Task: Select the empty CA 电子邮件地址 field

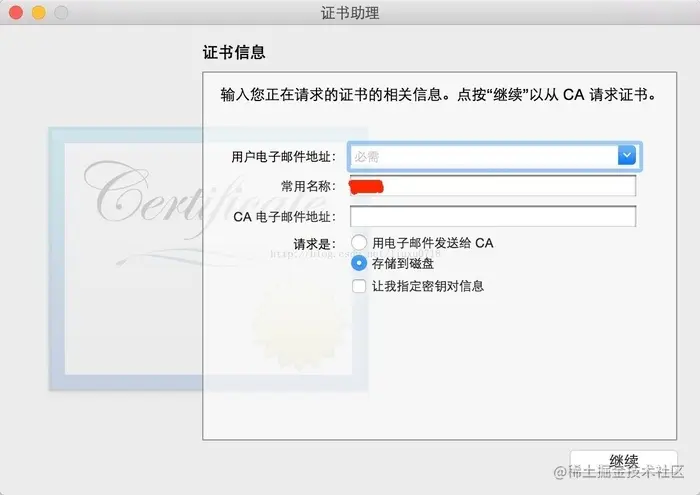Action: pyautogui.click(x=493, y=216)
